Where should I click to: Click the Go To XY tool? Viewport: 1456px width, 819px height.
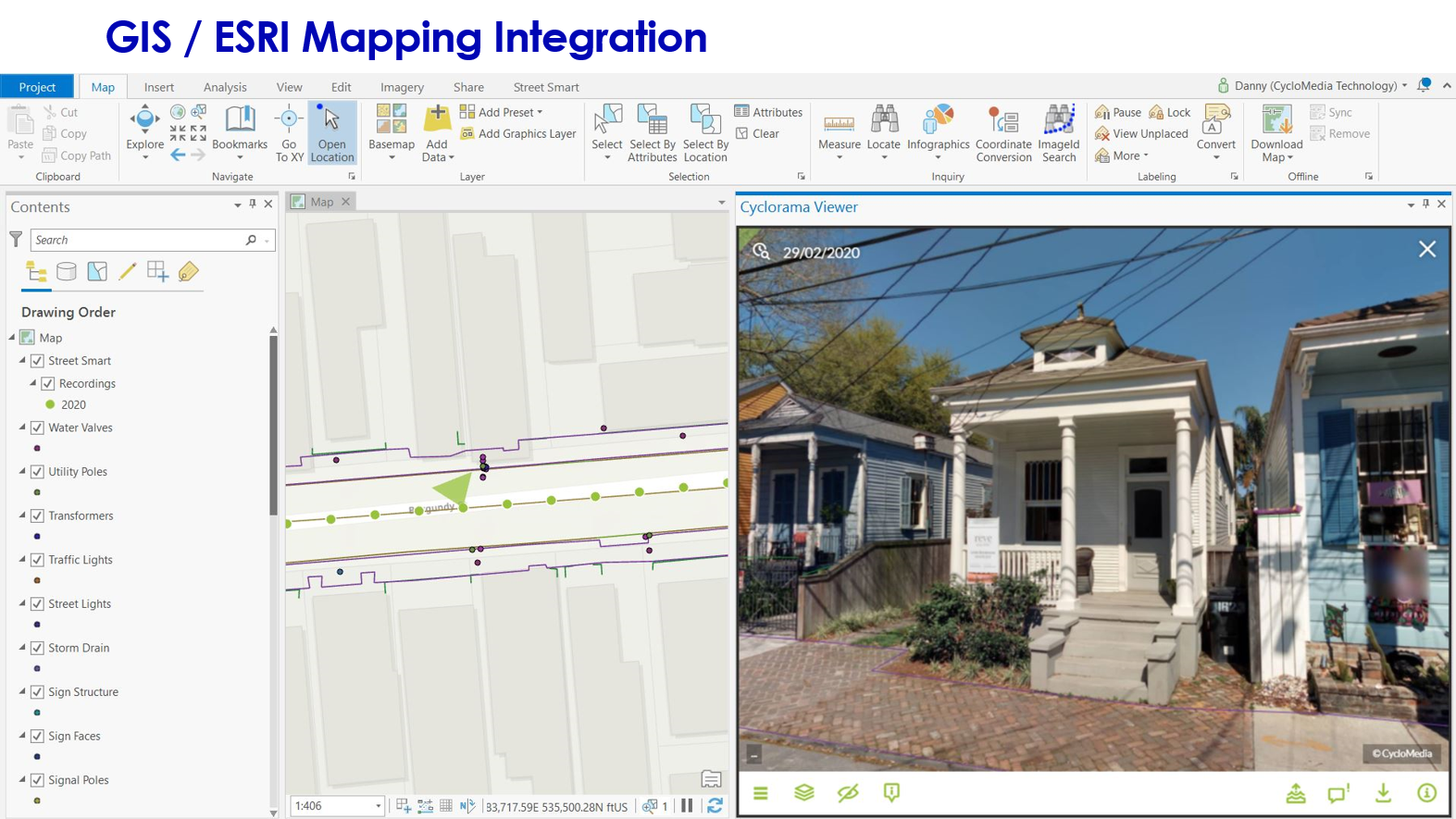[289, 133]
